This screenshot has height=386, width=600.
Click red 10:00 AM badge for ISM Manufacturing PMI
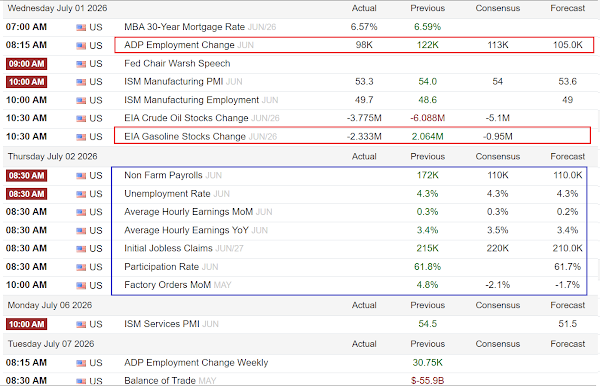pyautogui.click(x=26, y=82)
